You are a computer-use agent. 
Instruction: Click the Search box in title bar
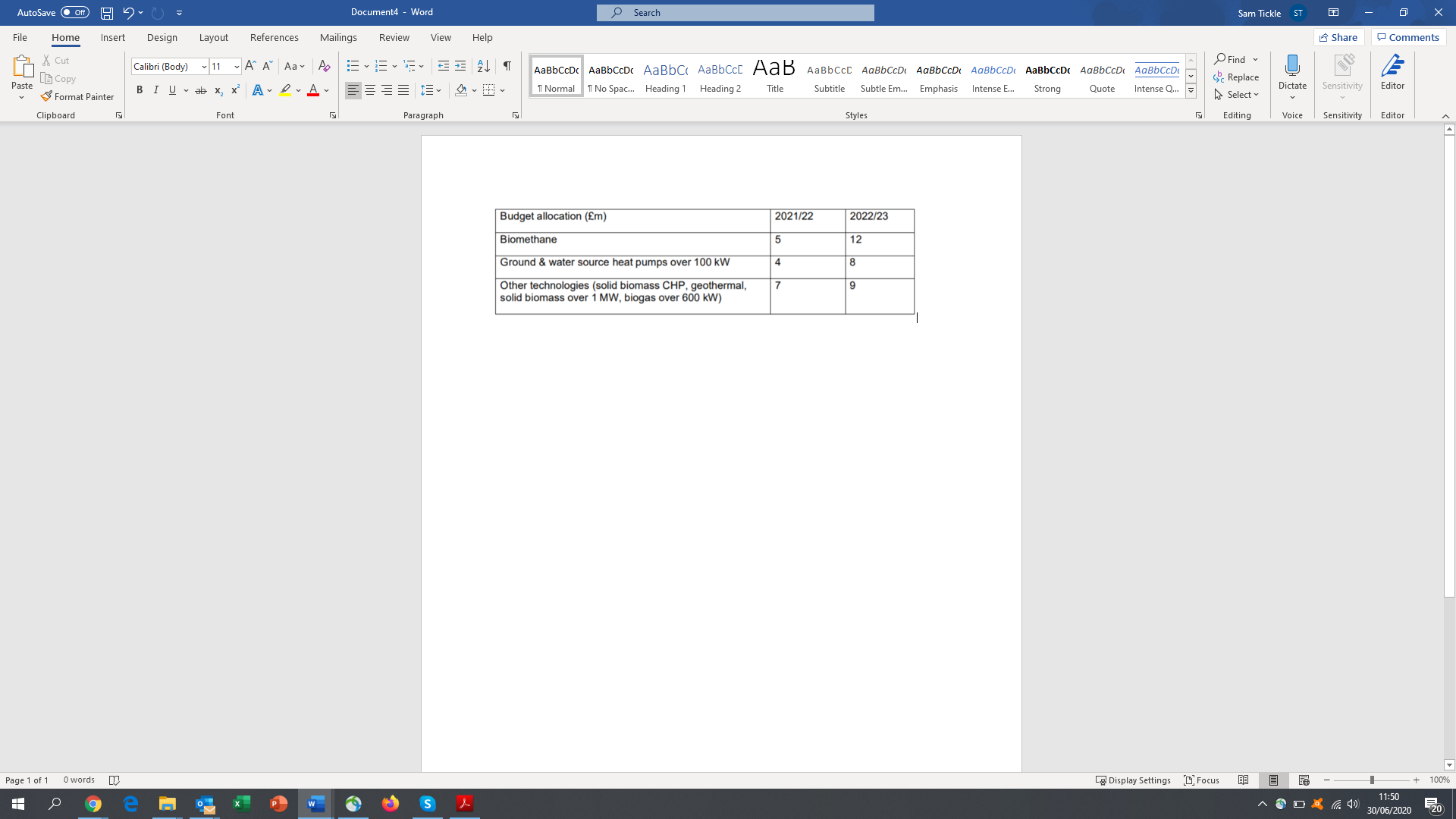tap(735, 12)
